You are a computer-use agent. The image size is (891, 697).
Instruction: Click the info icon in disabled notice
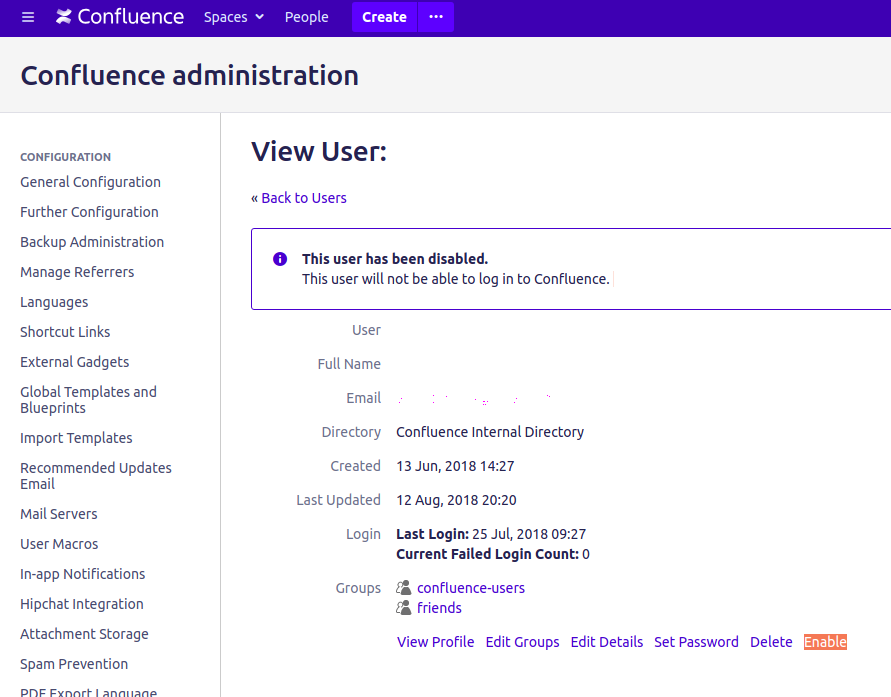[280, 259]
